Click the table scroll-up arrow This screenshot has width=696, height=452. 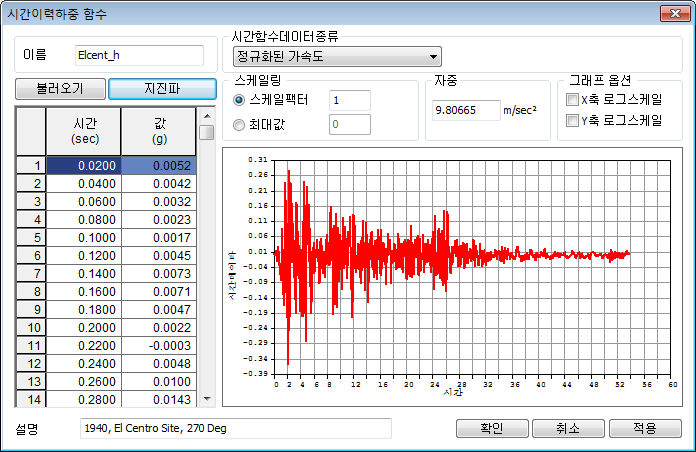pos(207,116)
